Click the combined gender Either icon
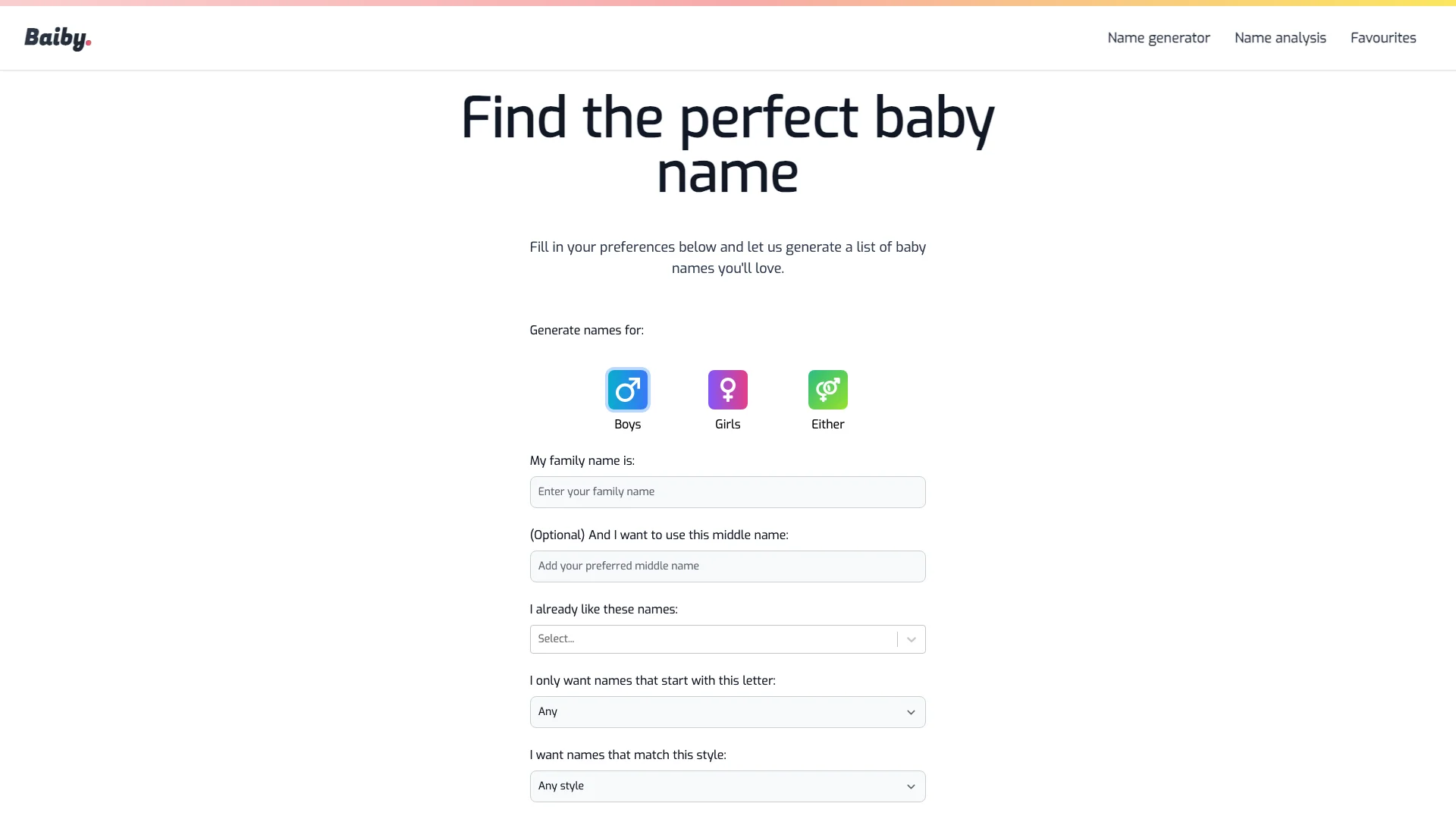 pos(828,389)
